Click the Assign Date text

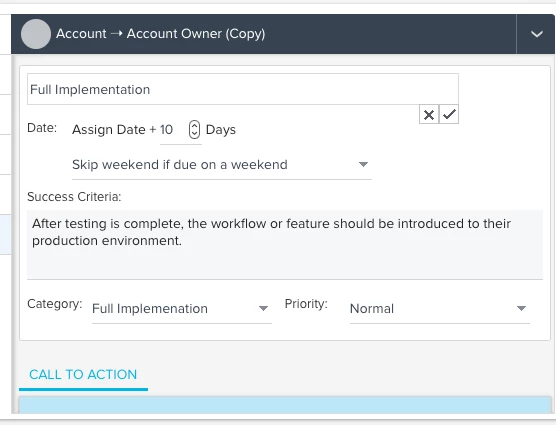click(x=109, y=130)
